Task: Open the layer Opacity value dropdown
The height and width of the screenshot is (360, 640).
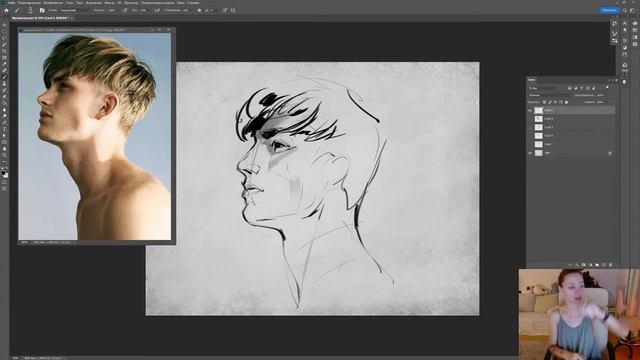Action: point(600,95)
